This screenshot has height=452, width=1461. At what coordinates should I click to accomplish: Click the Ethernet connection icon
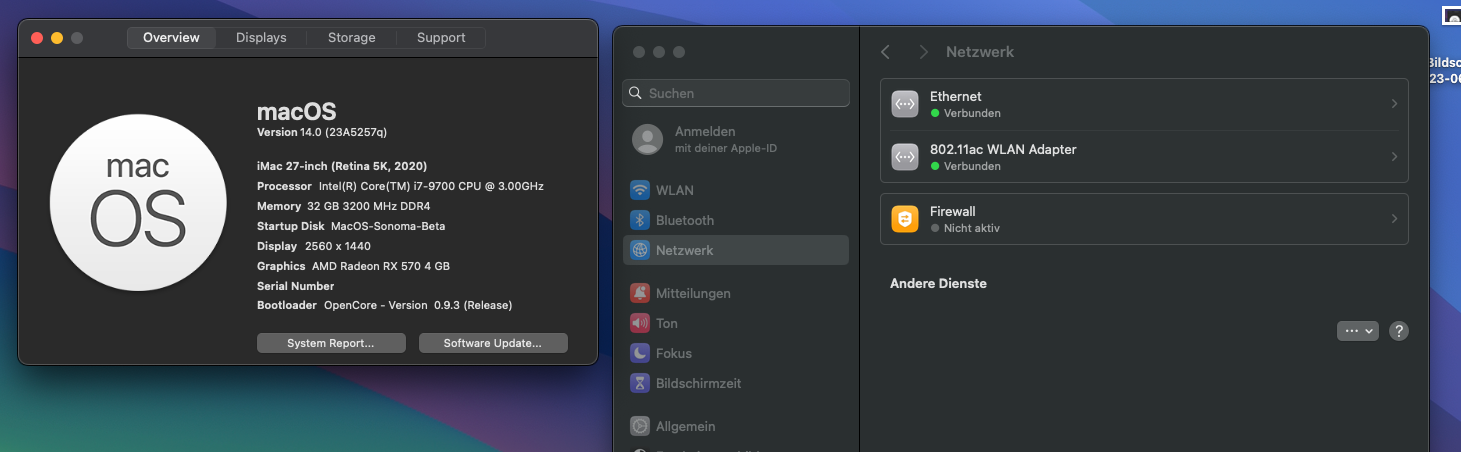coord(905,104)
